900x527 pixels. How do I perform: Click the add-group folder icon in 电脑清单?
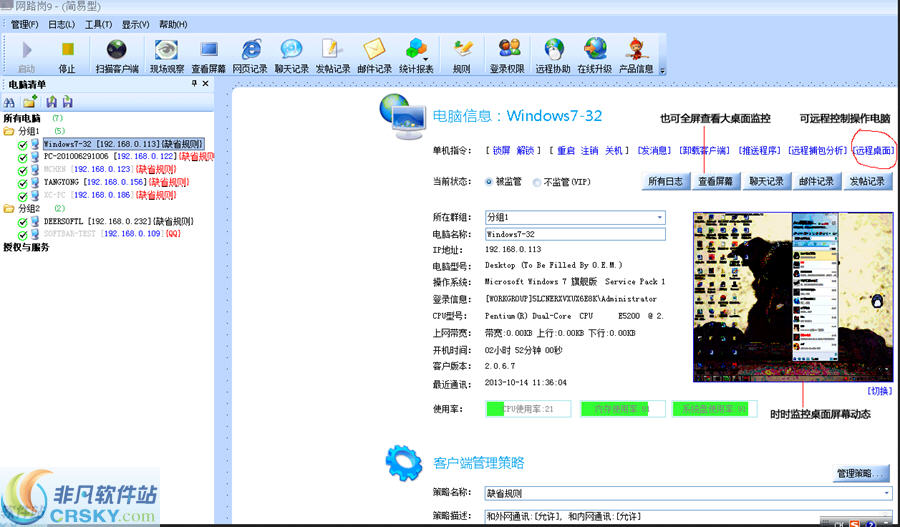tap(30, 102)
